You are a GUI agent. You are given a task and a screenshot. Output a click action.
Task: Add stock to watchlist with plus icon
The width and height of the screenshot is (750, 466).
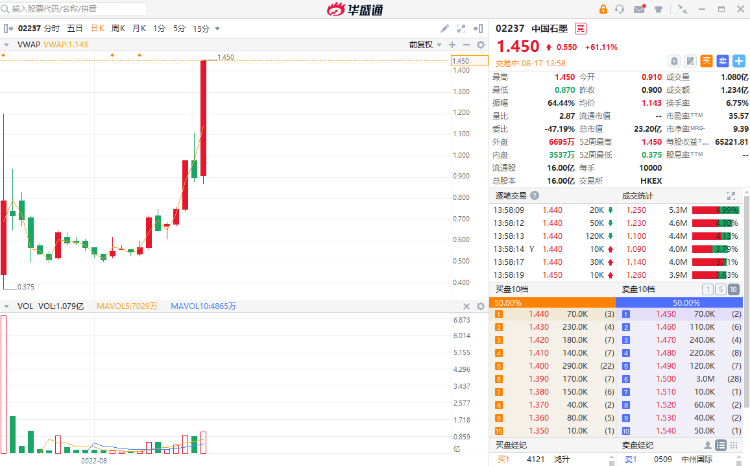point(739,61)
